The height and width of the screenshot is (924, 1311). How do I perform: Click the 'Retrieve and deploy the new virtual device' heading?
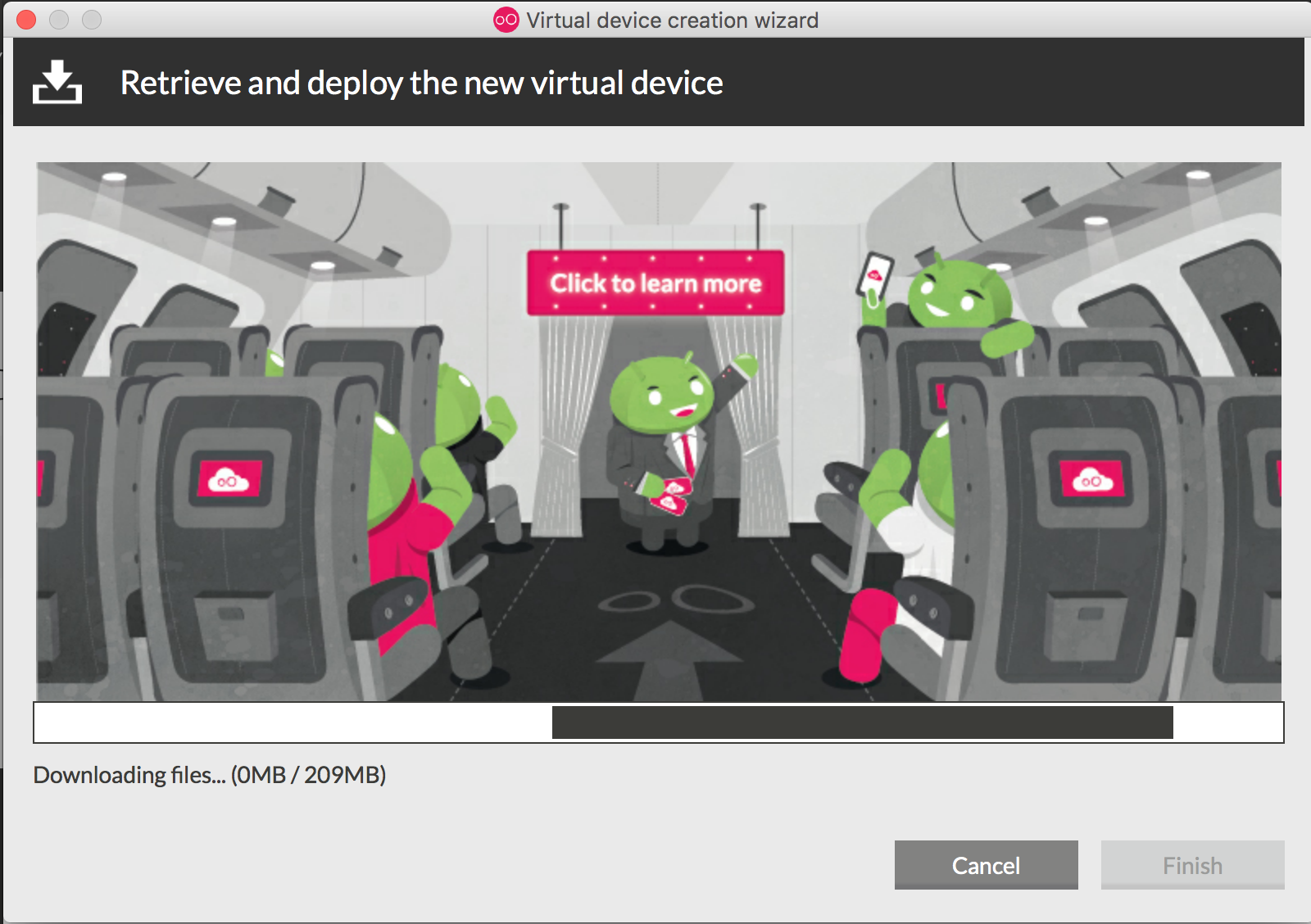click(421, 83)
